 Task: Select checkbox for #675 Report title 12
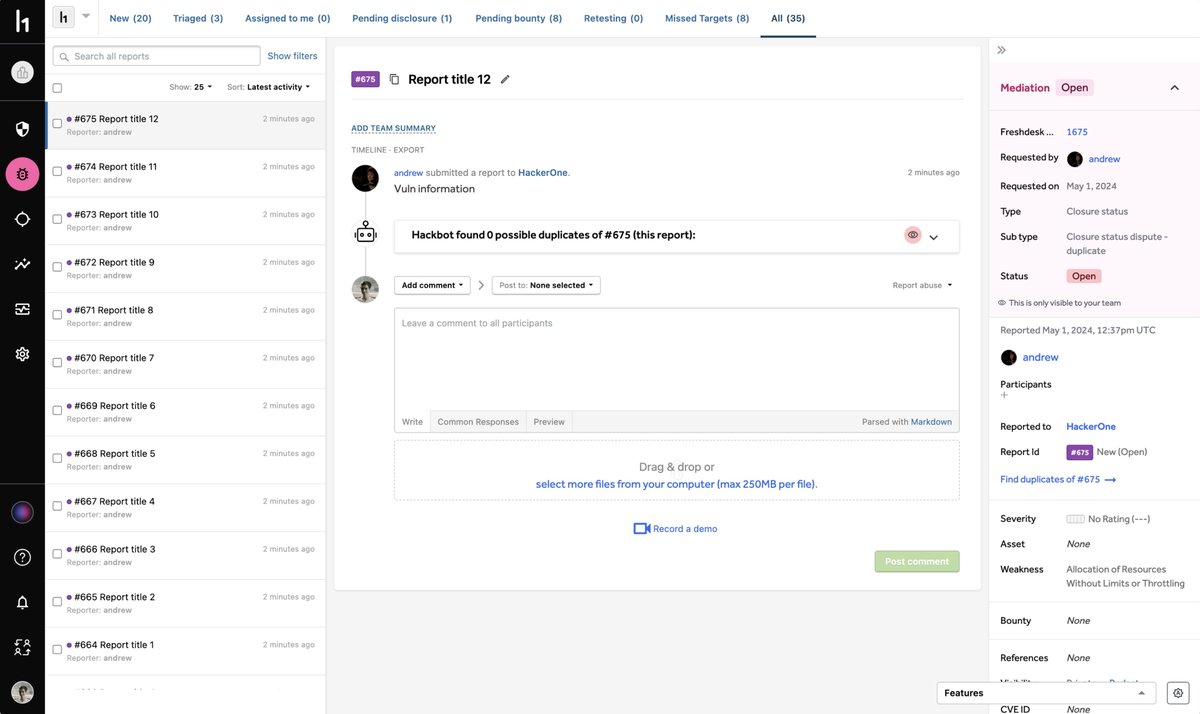pyautogui.click(x=57, y=124)
